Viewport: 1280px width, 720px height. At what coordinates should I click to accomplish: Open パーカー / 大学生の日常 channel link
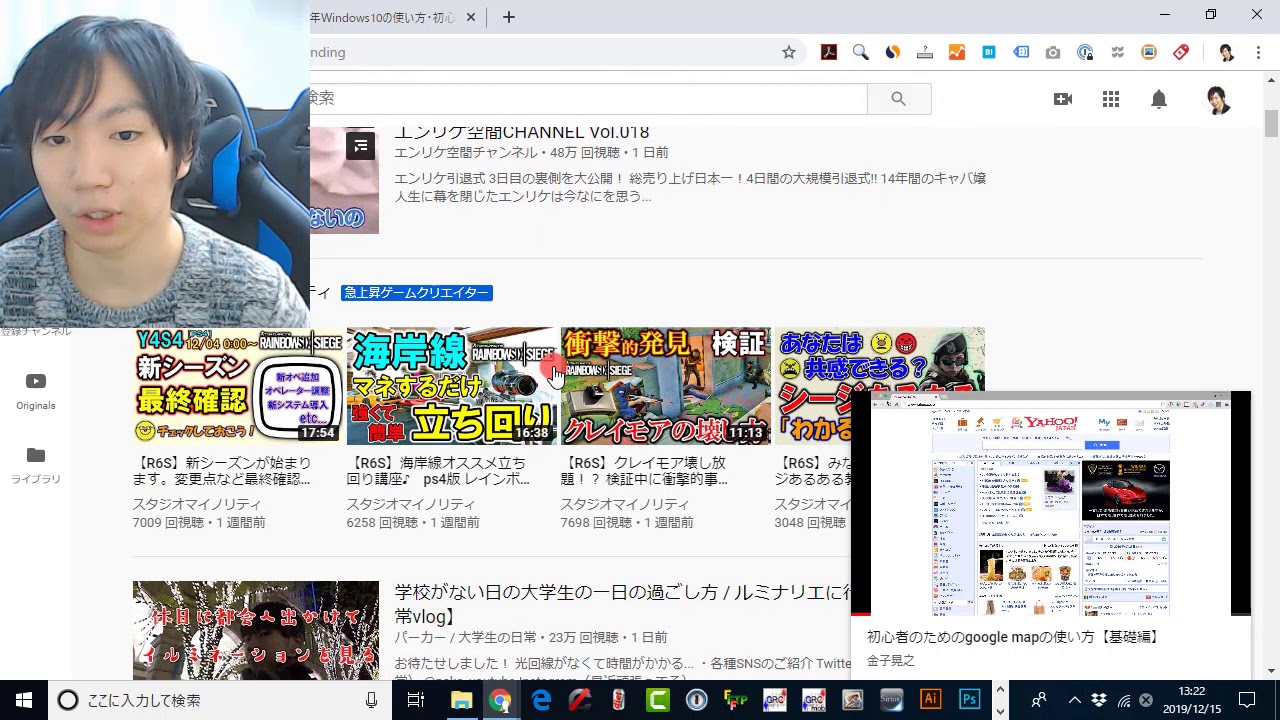[466, 638]
